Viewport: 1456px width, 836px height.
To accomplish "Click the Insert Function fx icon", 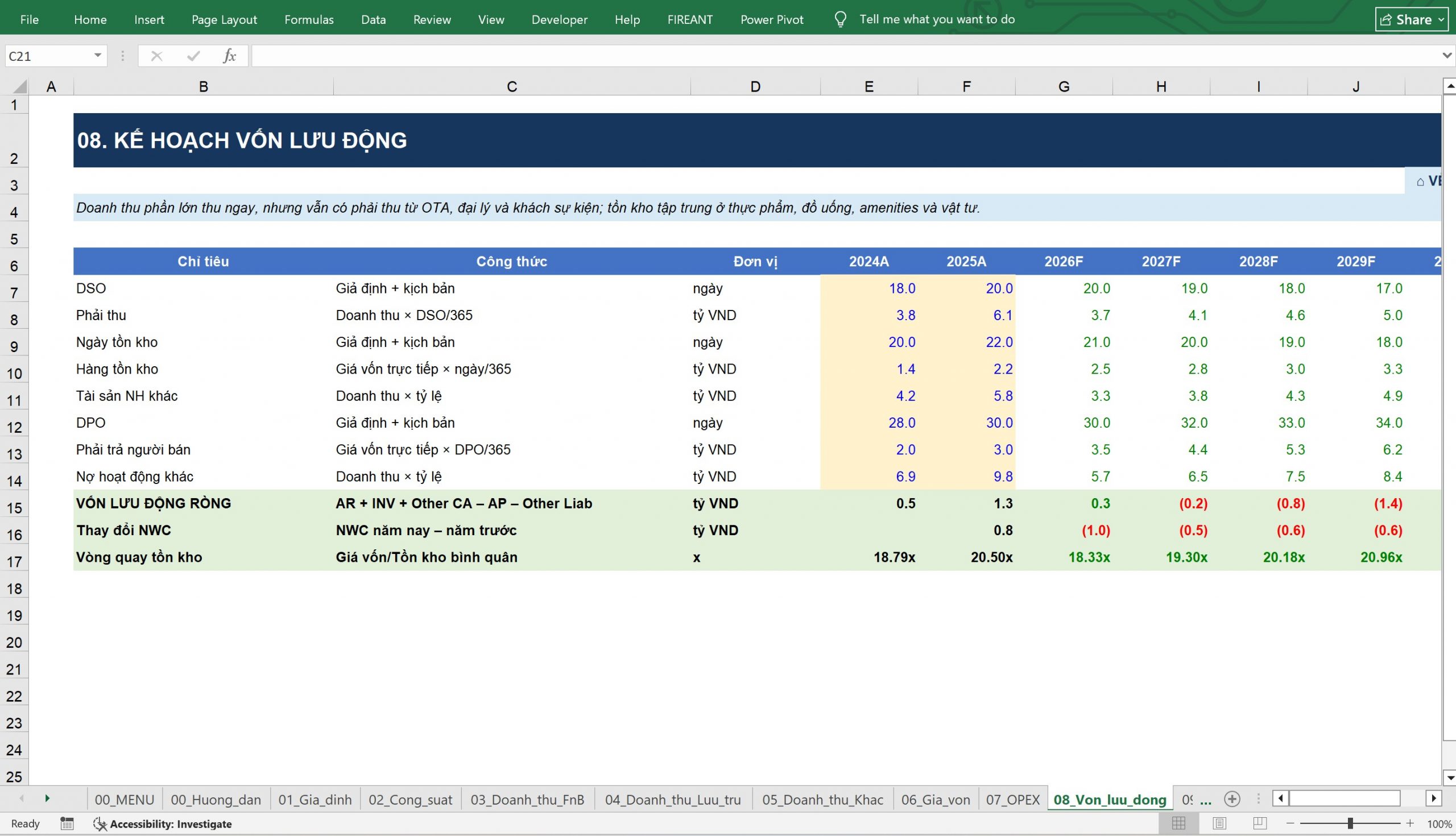I will (229, 56).
